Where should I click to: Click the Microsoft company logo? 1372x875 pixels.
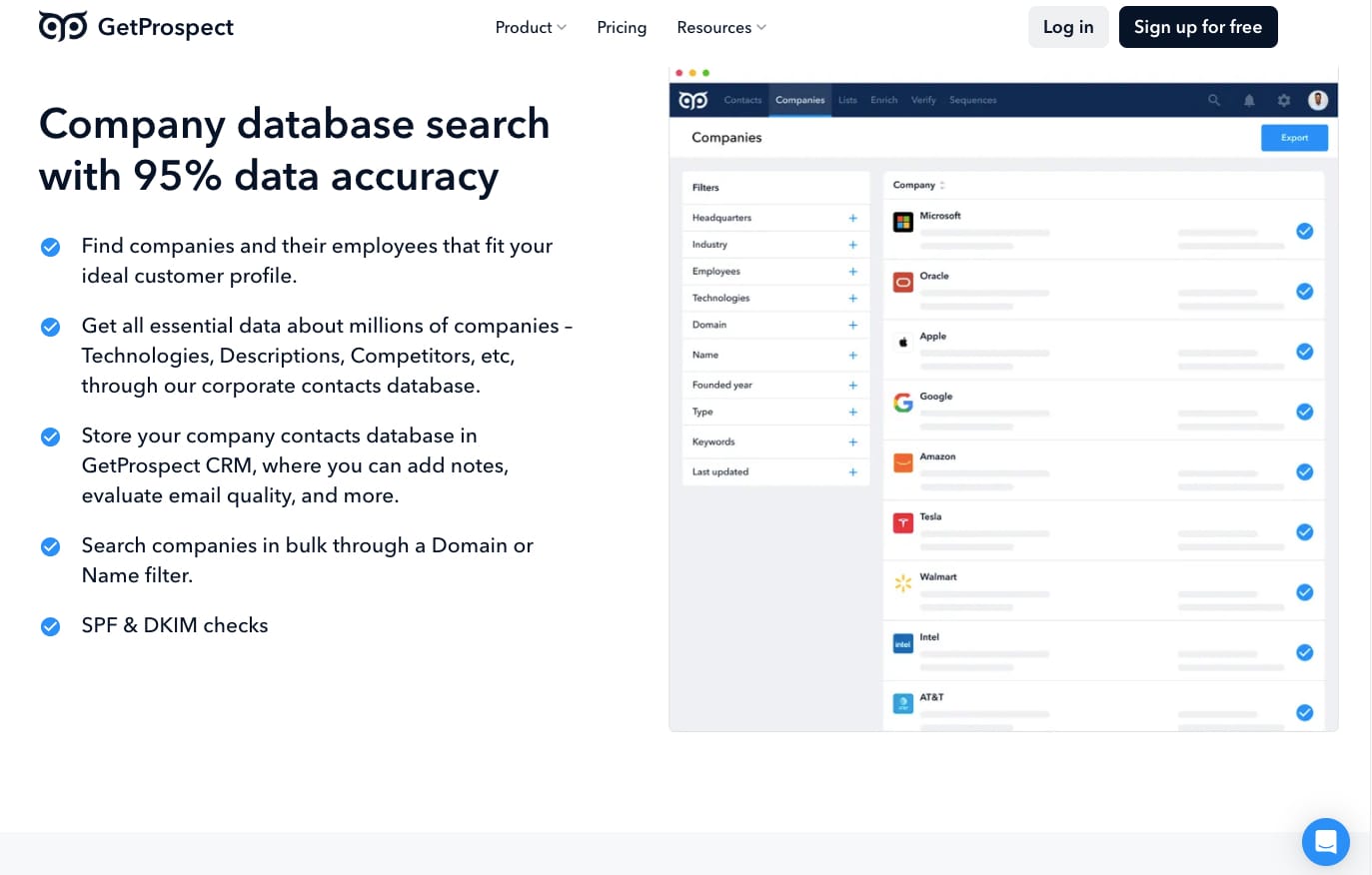click(903, 223)
